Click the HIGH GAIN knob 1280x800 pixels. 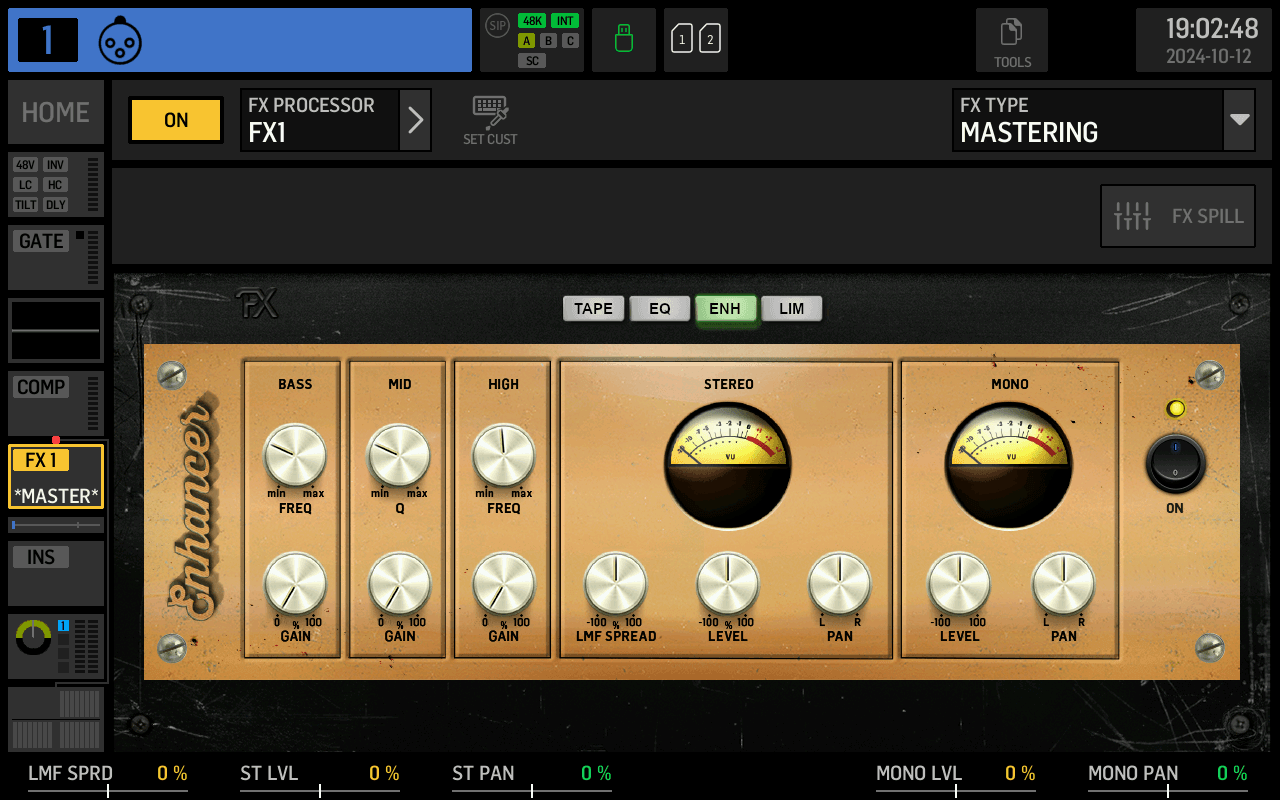pos(504,584)
